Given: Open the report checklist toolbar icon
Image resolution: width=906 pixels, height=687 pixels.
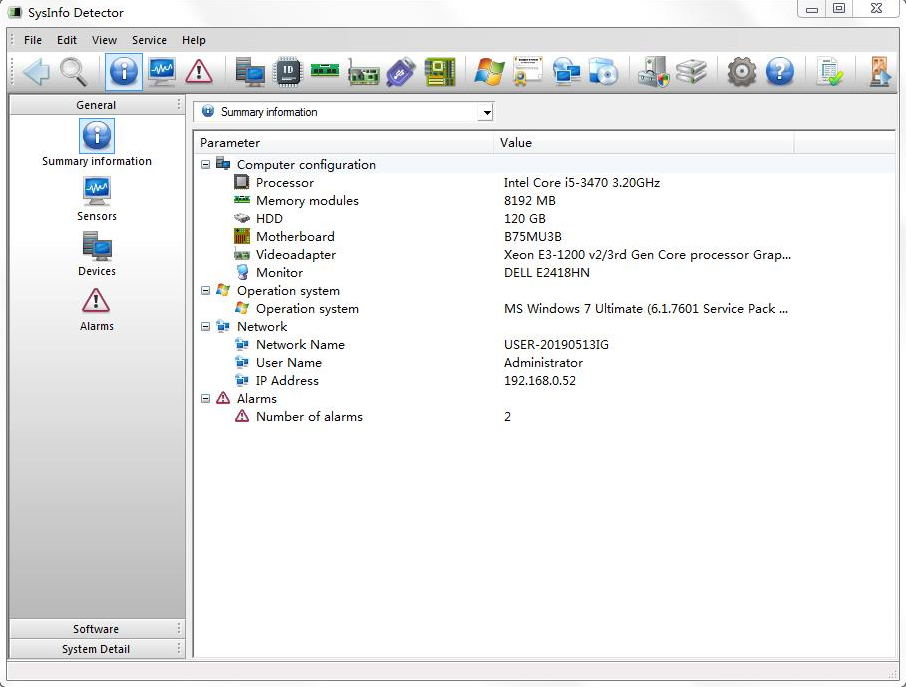Looking at the screenshot, I should [x=830, y=71].
